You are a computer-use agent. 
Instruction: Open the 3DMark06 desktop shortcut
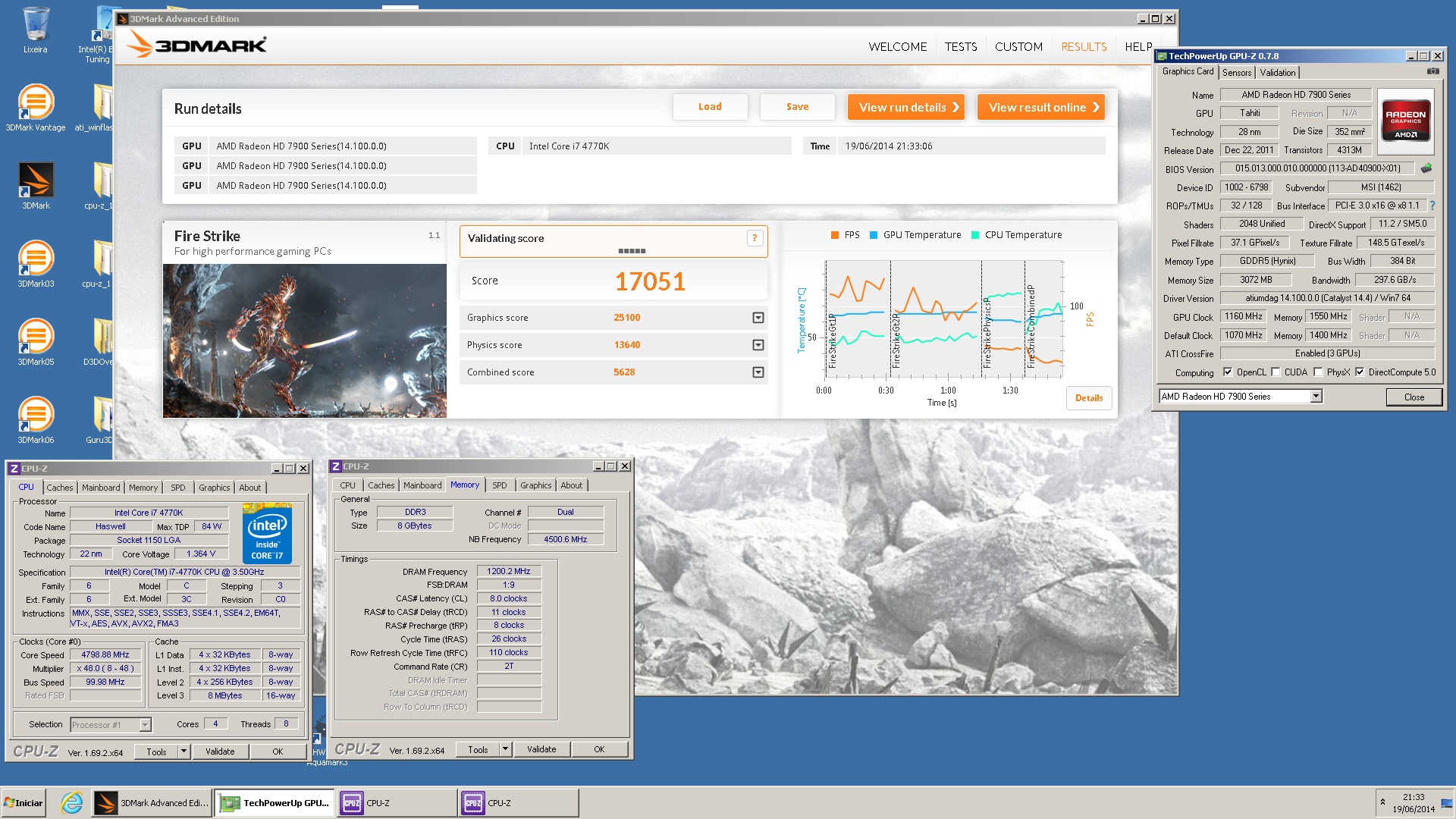(x=35, y=421)
